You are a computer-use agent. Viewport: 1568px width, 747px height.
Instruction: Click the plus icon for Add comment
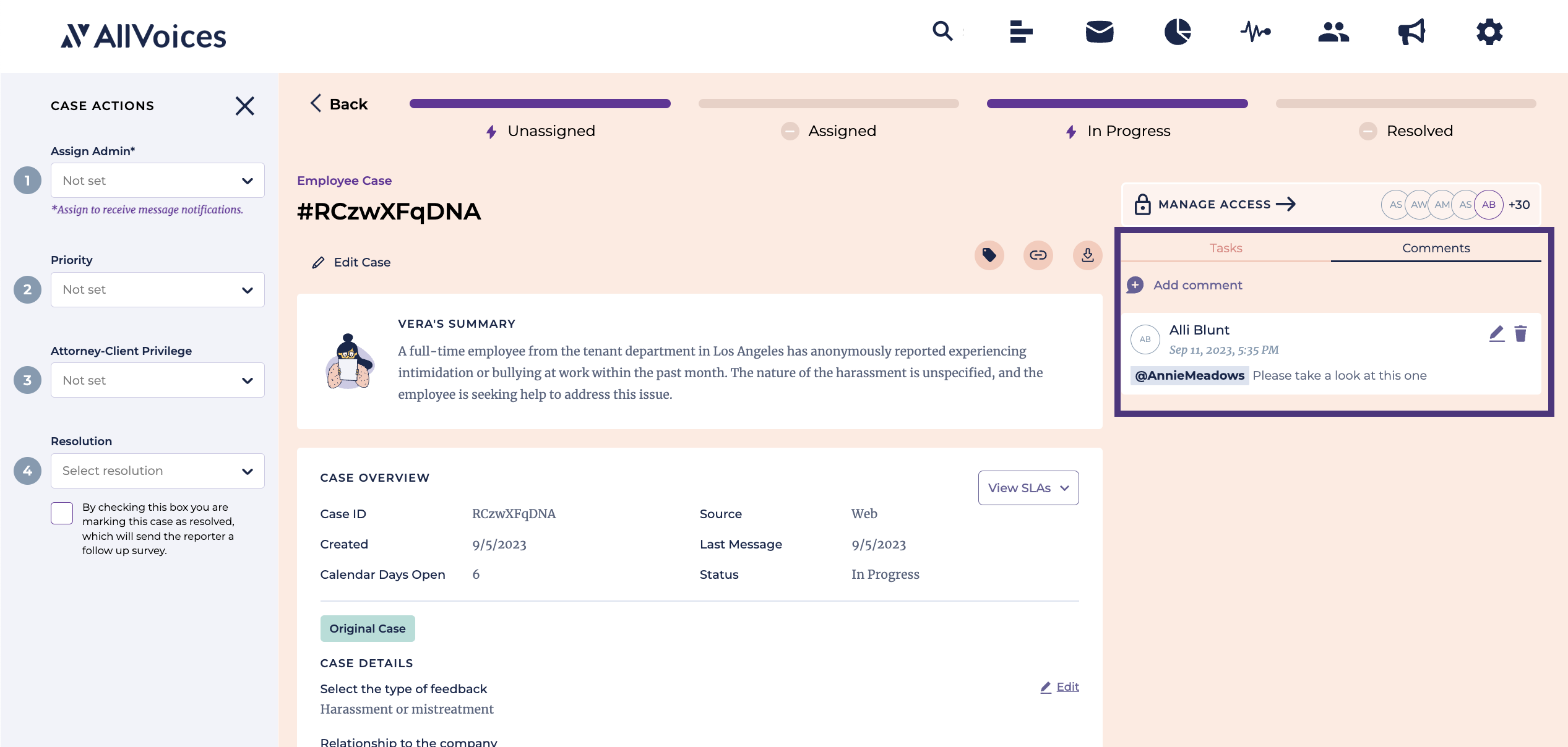click(1135, 285)
